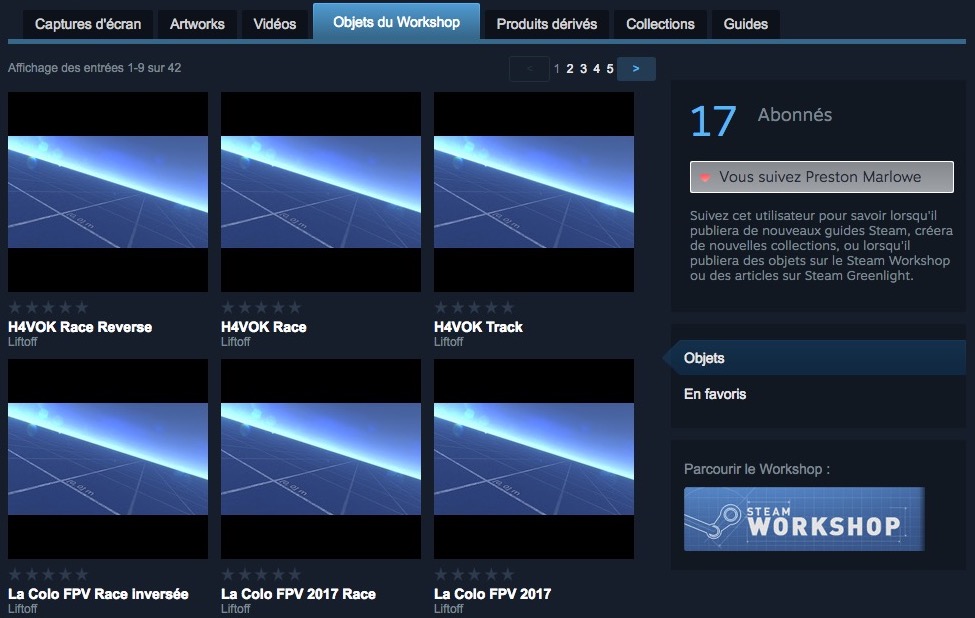975x618 pixels.
Task: Click the 17 Abonnés subscriber count
Action: pos(761,121)
